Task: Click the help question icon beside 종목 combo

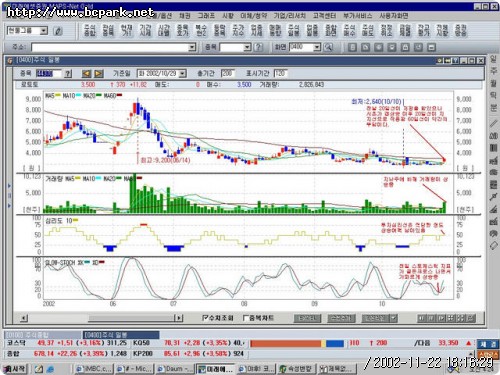Action: tap(258, 47)
